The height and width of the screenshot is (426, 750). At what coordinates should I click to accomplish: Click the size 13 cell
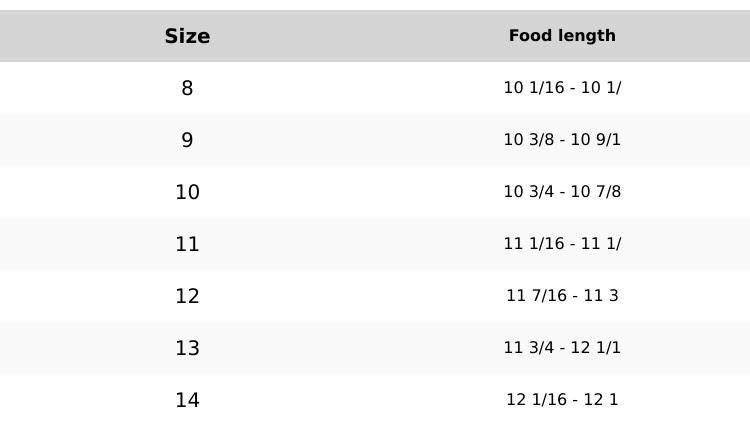click(x=187, y=348)
